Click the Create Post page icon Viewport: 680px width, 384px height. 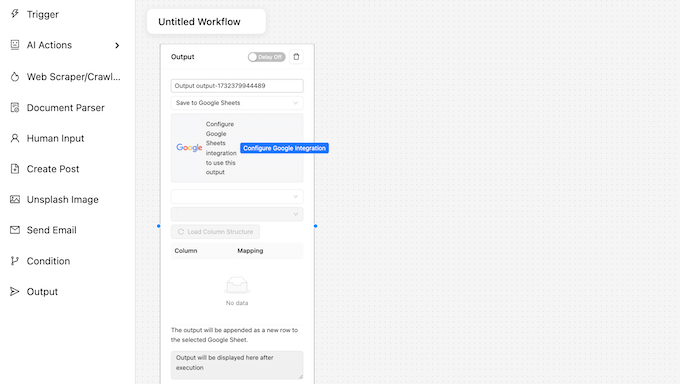pyautogui.click(x=15, y=169)
